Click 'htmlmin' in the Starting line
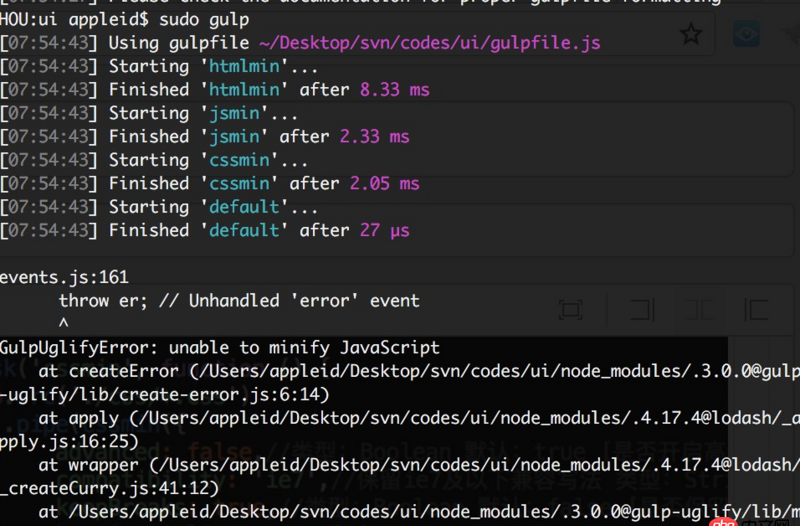The image size is (800, 526). (x=244, y=66)
